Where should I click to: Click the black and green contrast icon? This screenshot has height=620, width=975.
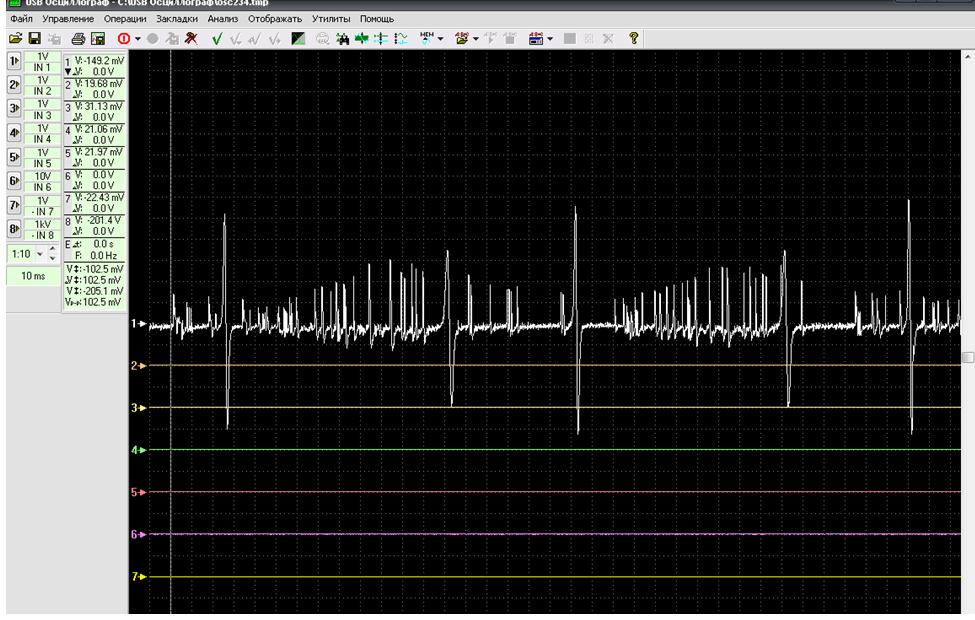(298, 39)
